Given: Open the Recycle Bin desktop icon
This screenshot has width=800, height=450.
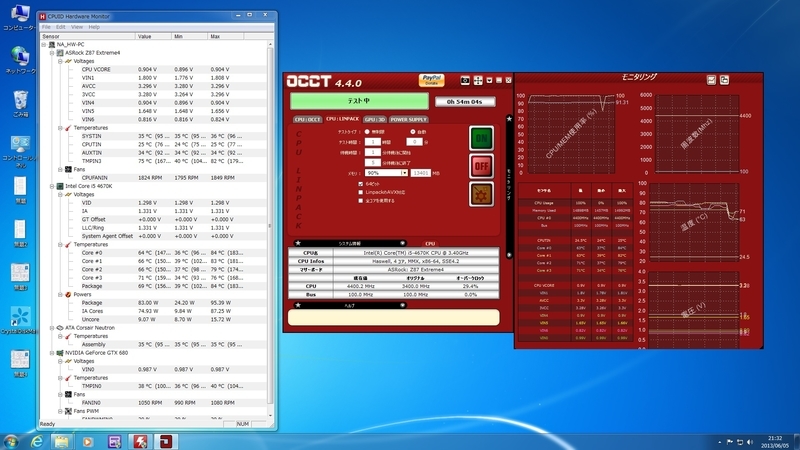Looking at the screenshot, I should 20,104.
